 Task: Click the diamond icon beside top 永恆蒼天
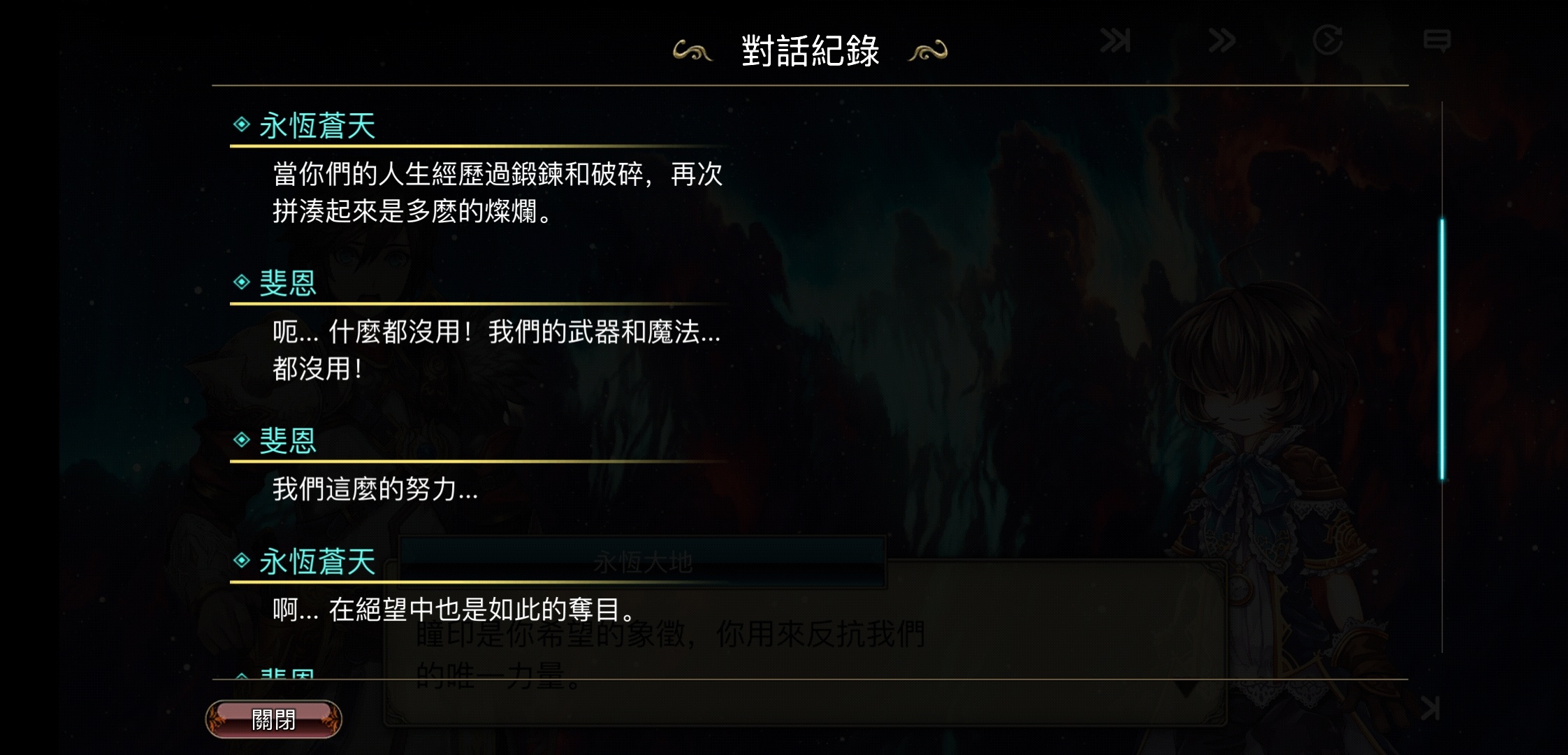(x=242, y=124)
